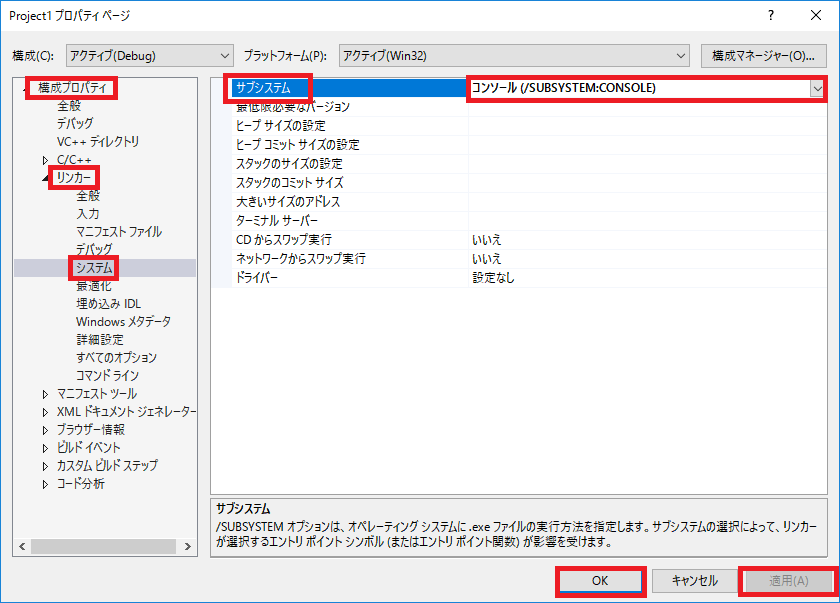Select 全般 under リンカー
The image size is (840, 603).
click(88, 195)
